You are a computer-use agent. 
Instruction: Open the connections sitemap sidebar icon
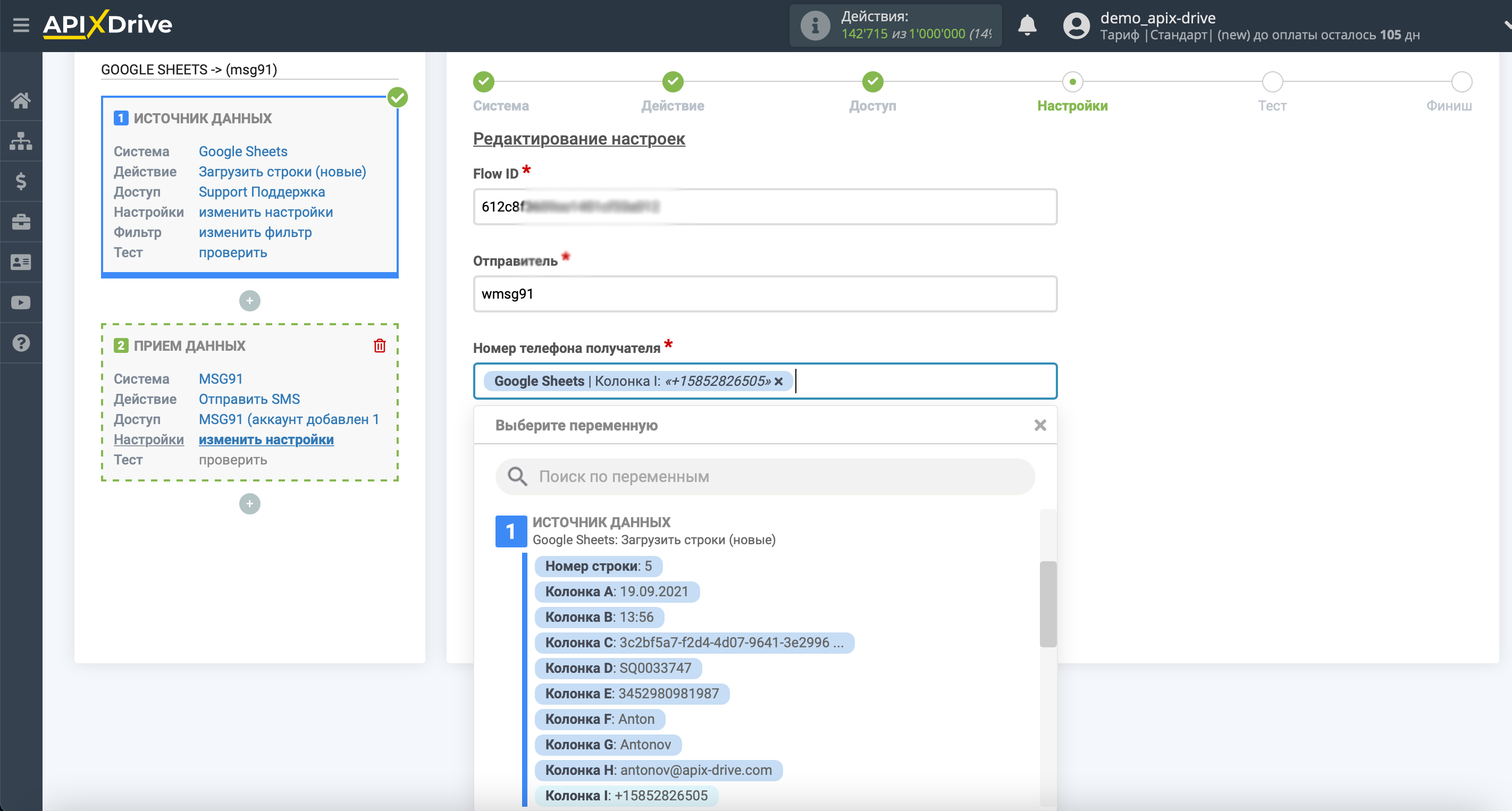pyautogui.click(x=21, y=141)
